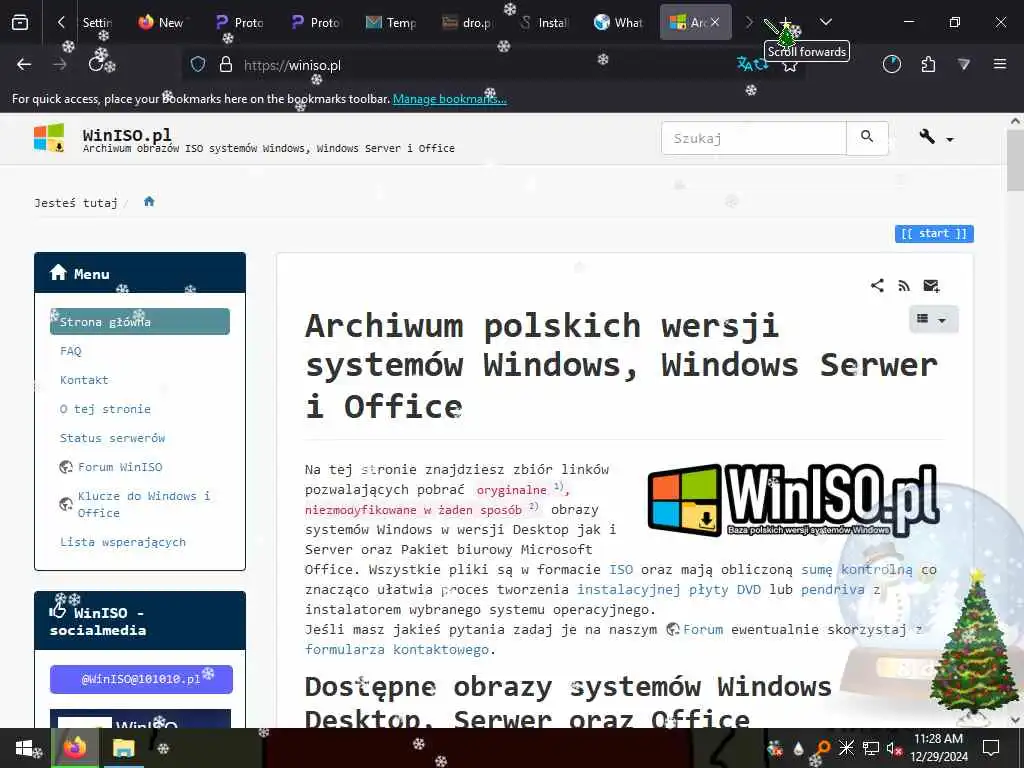Click the page reload icon
The height and width of the screenshot is (768, 1024).
pos(97,65)
